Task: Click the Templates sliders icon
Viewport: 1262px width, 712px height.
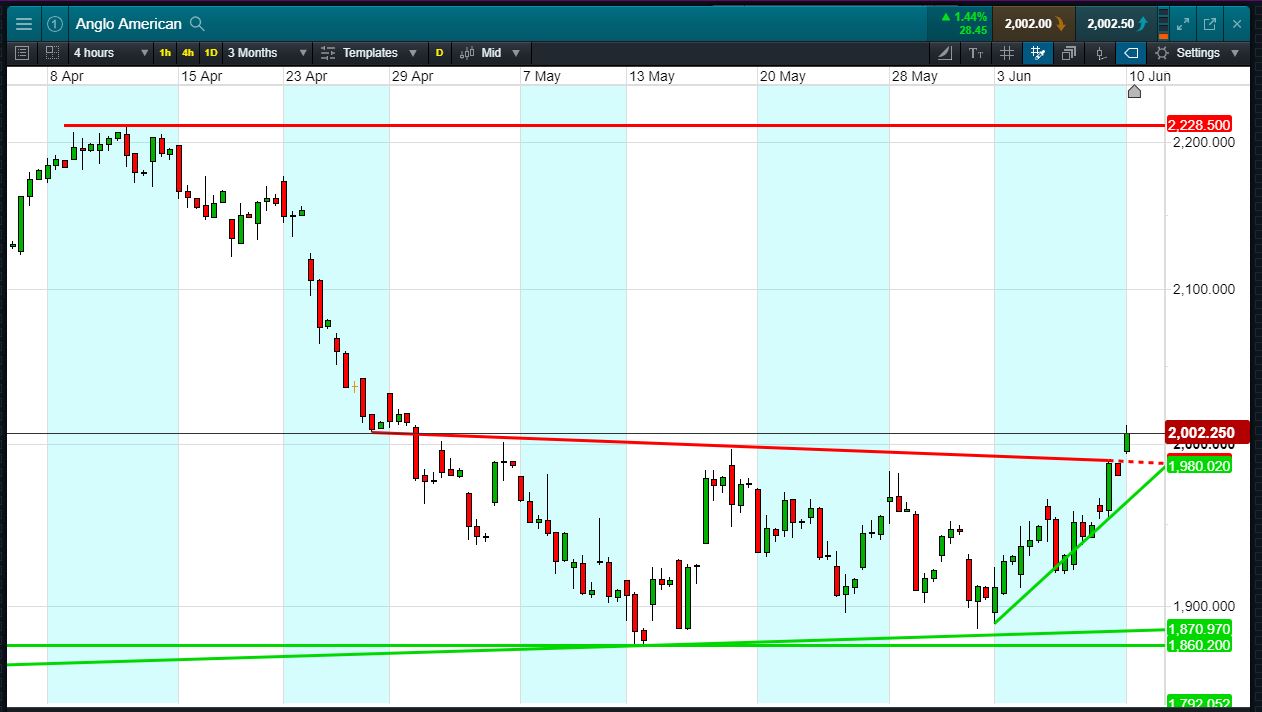Action: (x=328, y=53)
